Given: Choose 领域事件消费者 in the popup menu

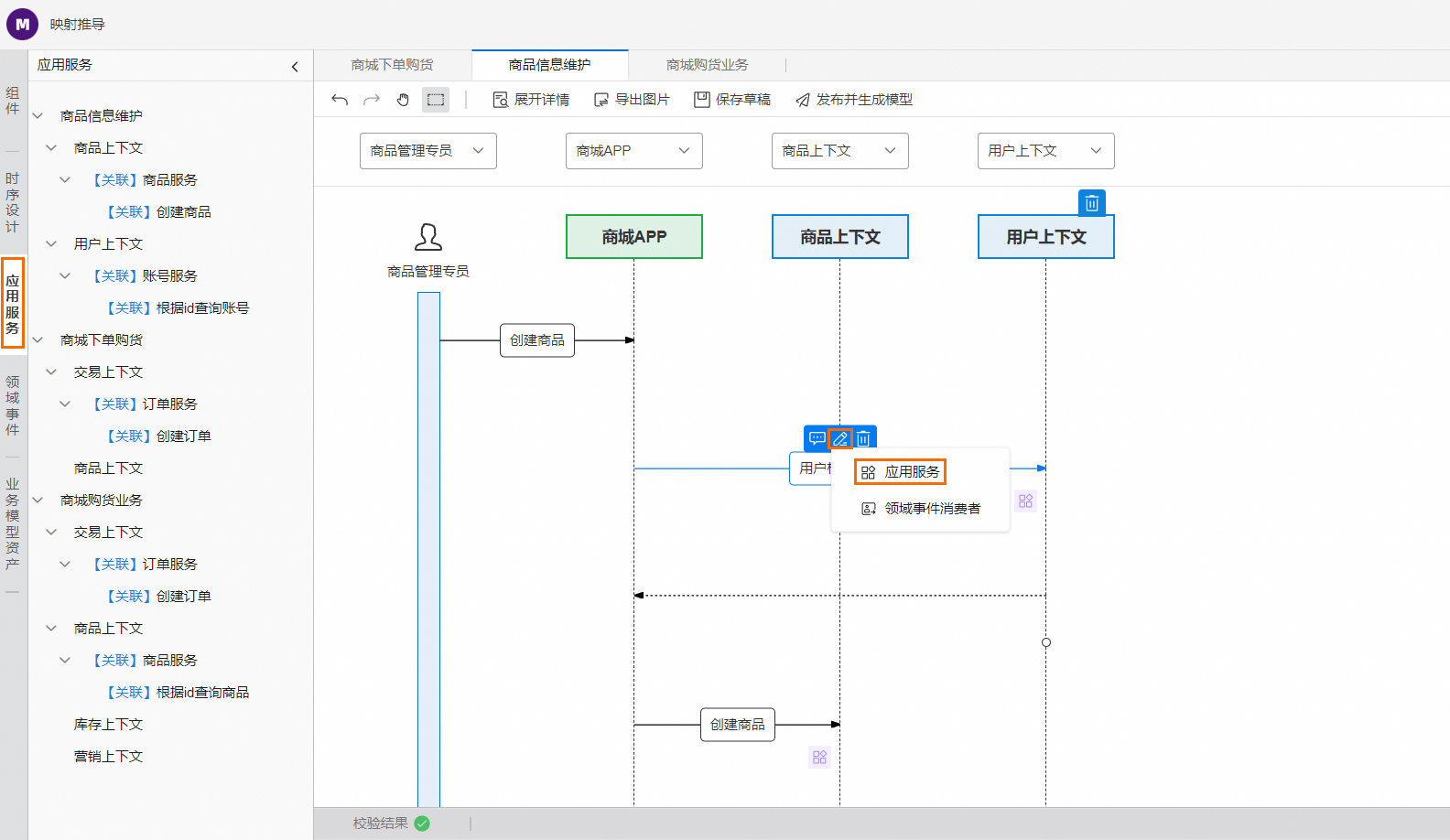Looking at the screenshot, I should pyautogui.click(x=920, y=509).
